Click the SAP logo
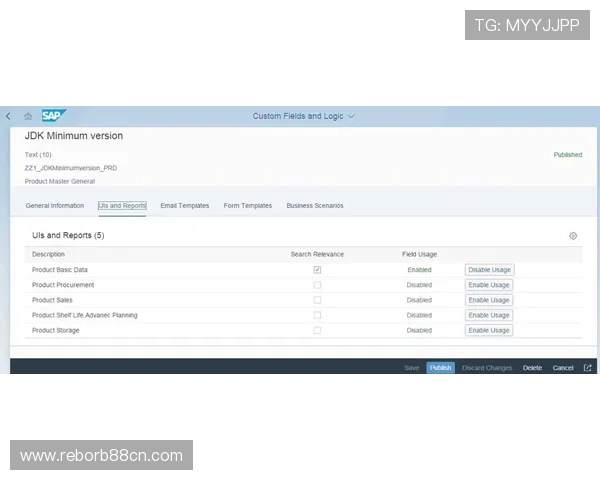This screenshot has height=480, width=600. [52, 116]
